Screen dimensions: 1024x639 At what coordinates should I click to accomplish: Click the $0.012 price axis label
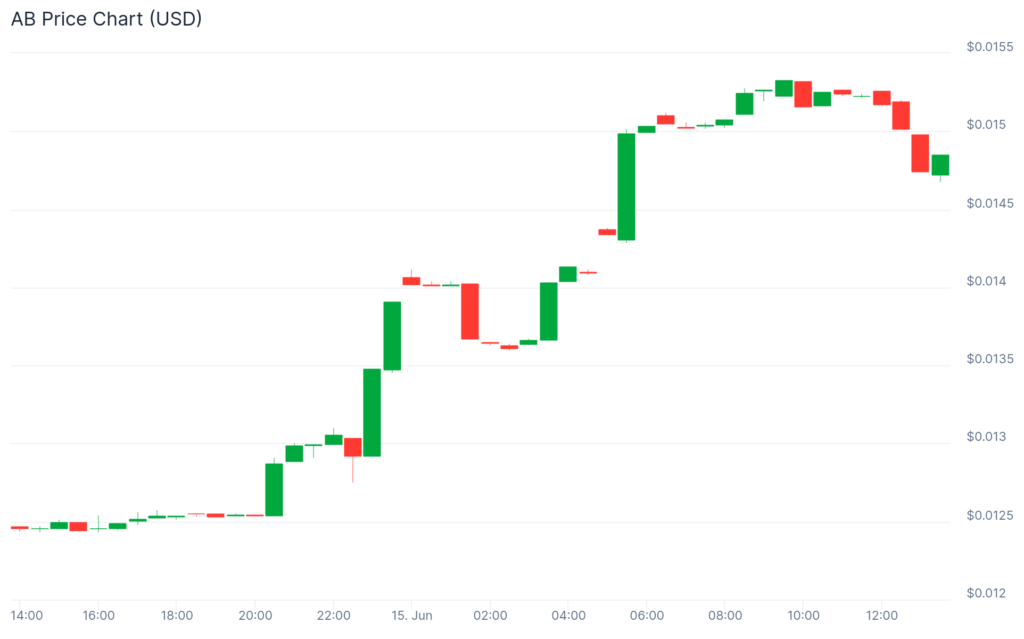[x=988, y=593]
